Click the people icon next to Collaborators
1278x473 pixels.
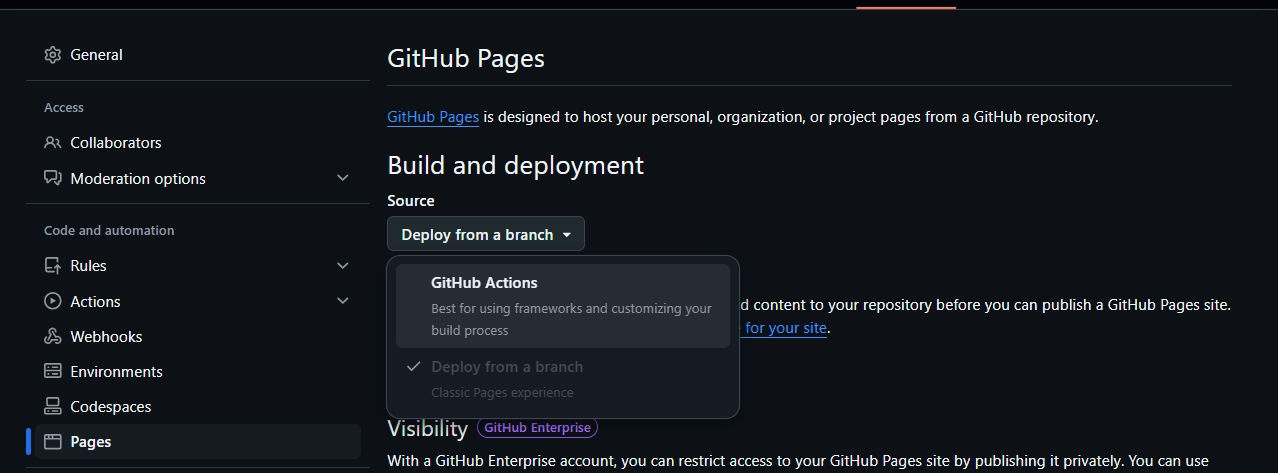point(53,143)
